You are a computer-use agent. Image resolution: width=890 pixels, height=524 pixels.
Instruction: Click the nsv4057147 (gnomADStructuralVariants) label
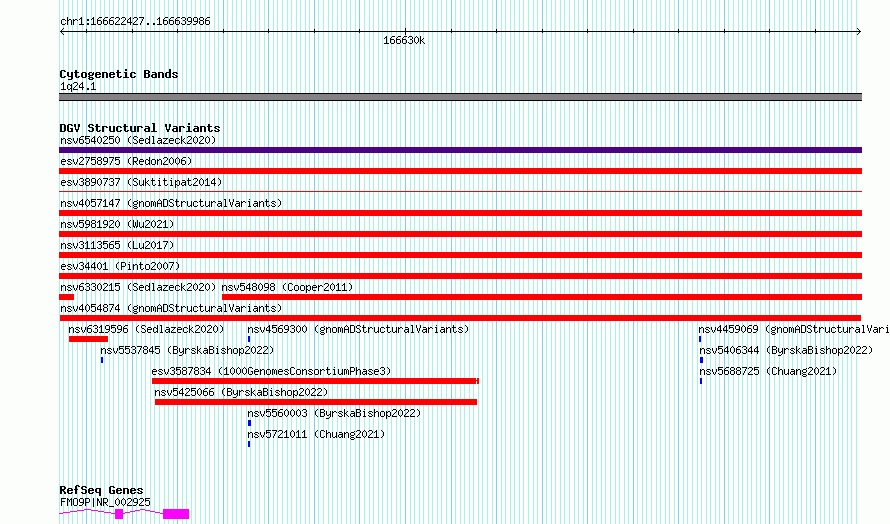pos(171,203)
